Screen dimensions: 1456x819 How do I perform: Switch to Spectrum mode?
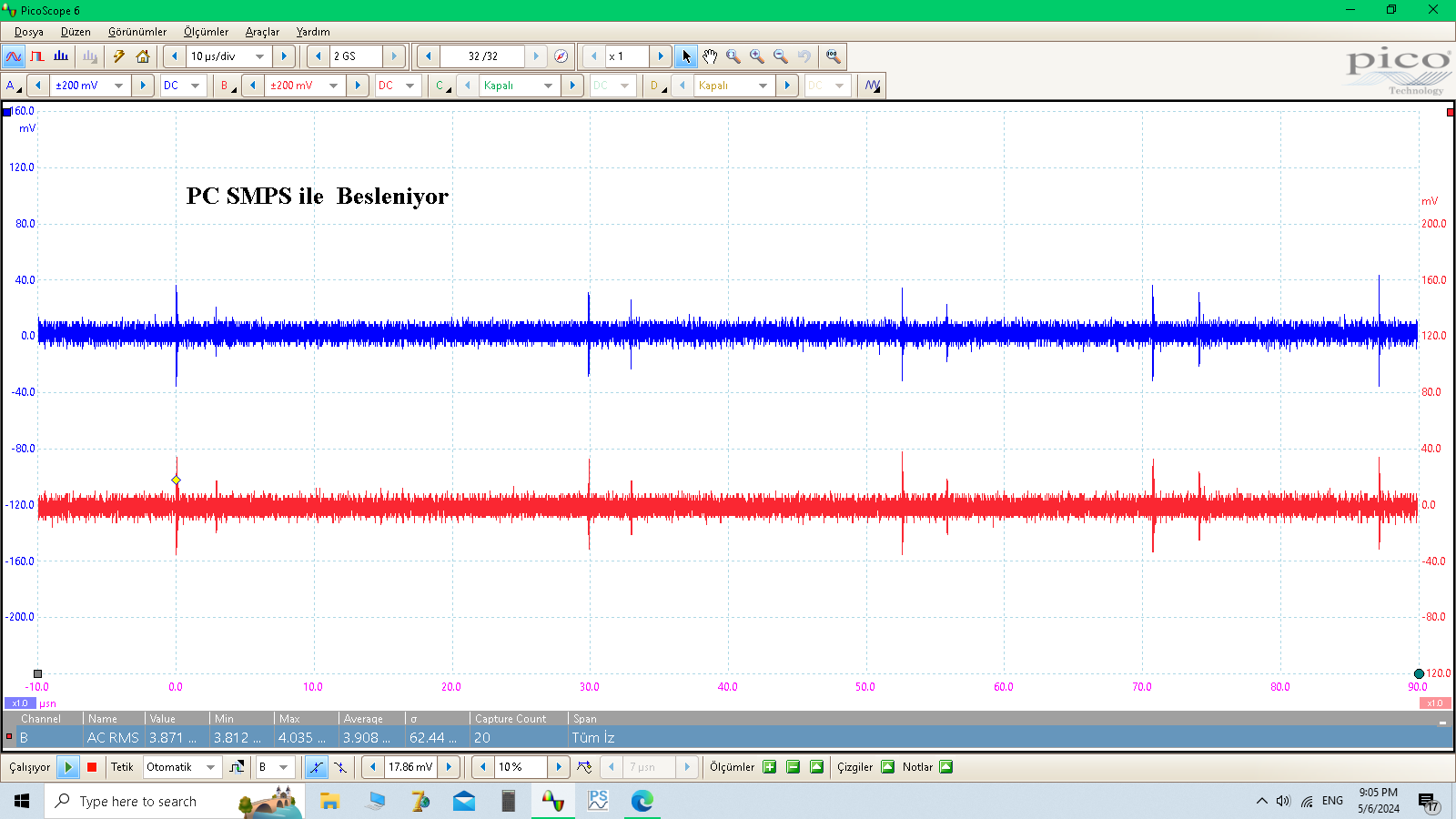pos(61,56)
